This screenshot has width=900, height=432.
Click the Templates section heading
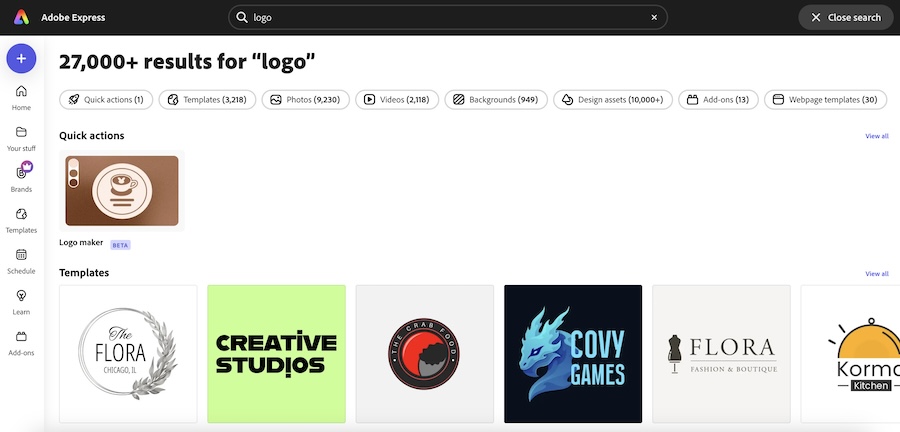coord(84,273)
